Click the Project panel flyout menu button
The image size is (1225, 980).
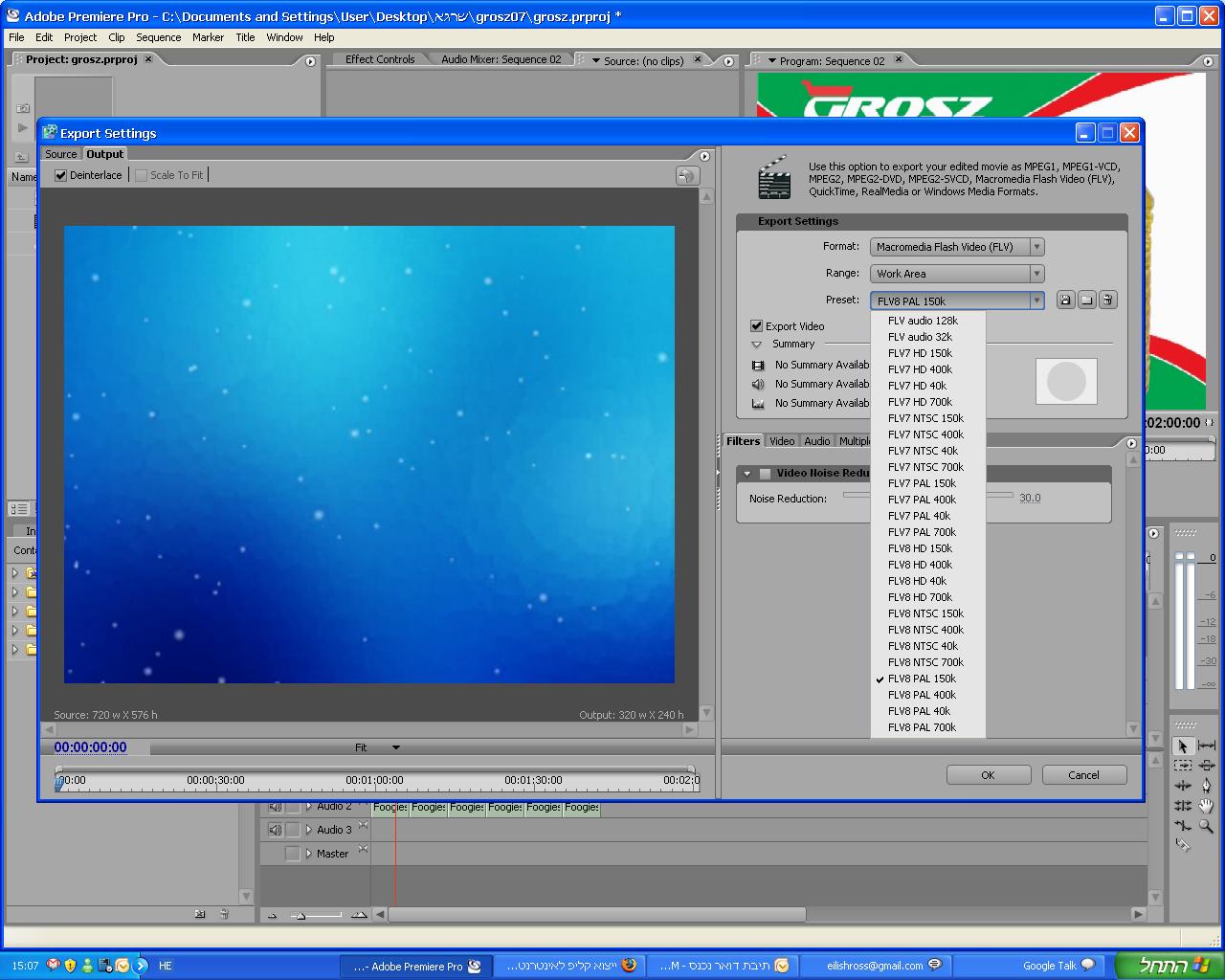click(x=310, y=61)
